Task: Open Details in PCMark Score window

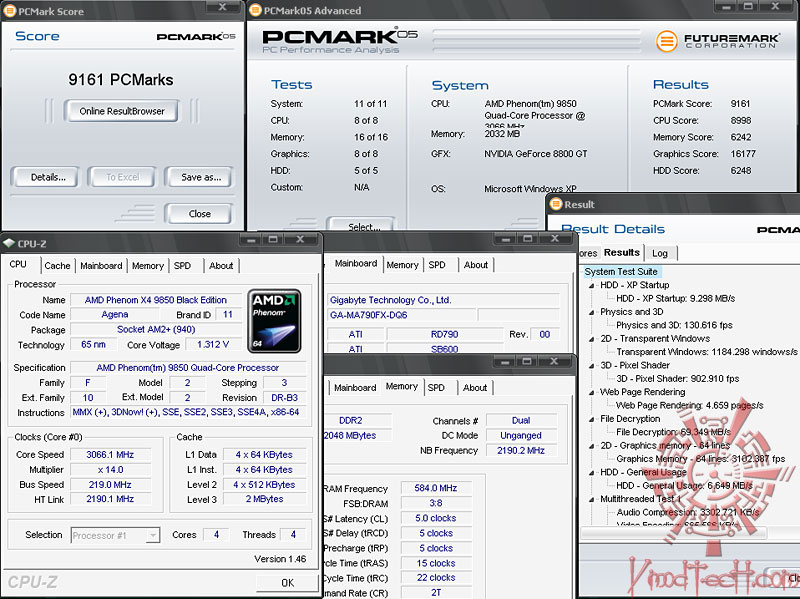Action: pos(47,177)
